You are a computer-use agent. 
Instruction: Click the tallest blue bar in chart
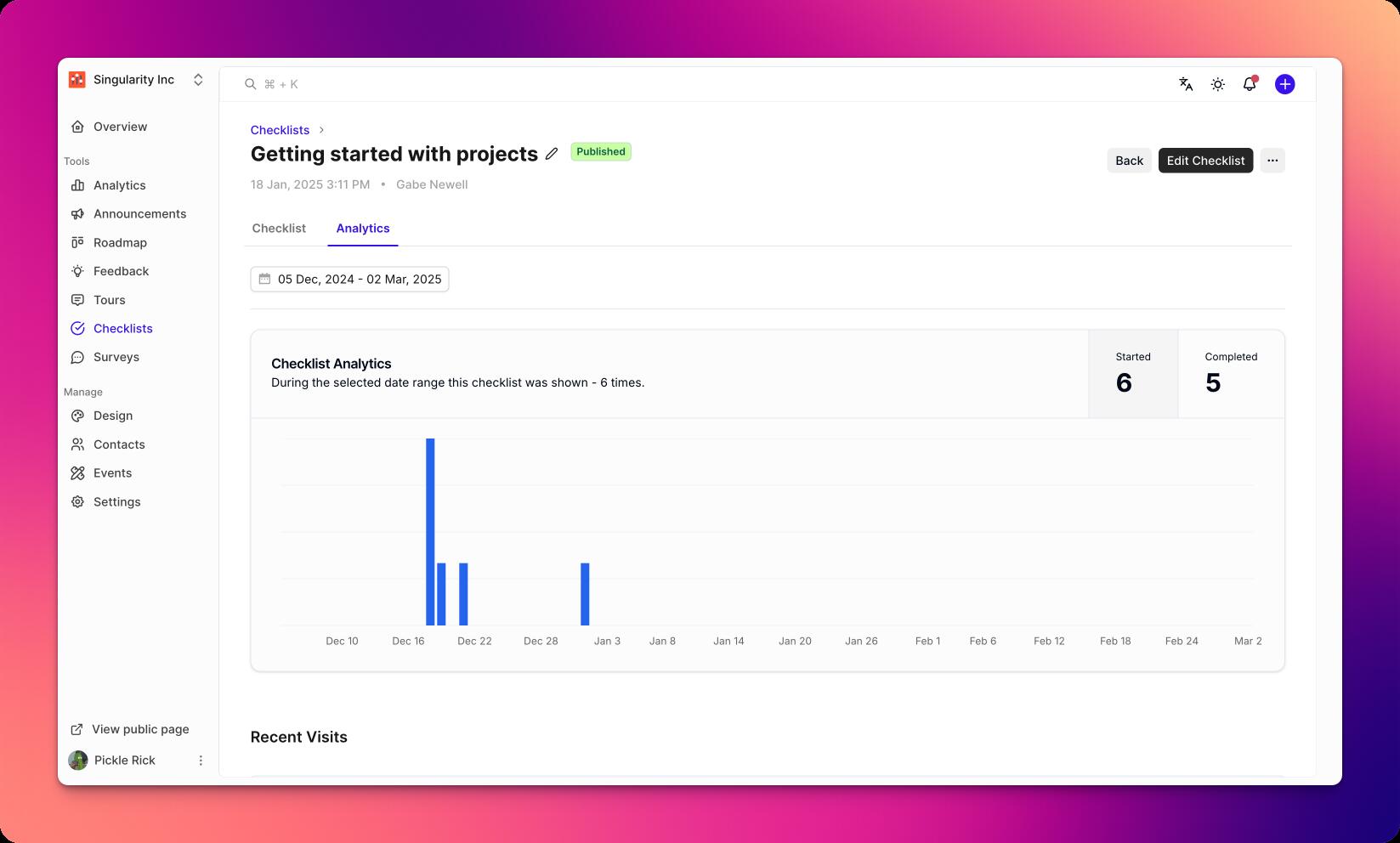pos(430,531)
